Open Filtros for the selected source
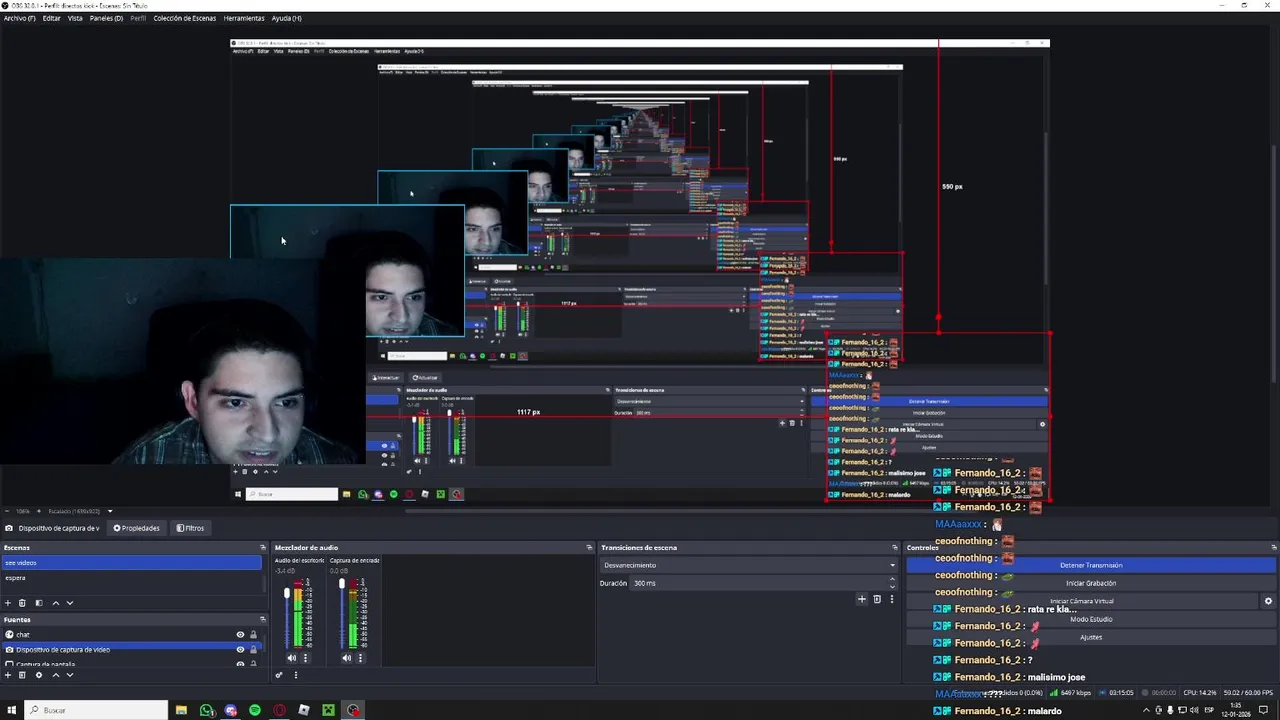The height and width of the screenshot is (720, 1280). click(190, 528)
